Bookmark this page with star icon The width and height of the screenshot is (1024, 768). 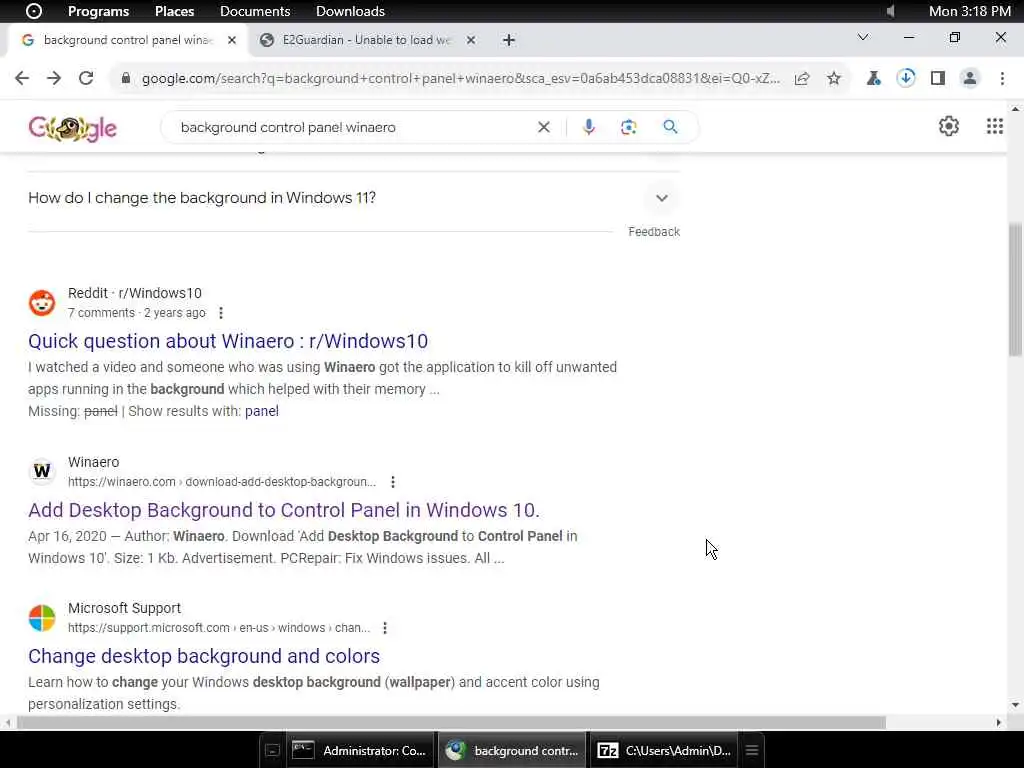tap(834, 78)
